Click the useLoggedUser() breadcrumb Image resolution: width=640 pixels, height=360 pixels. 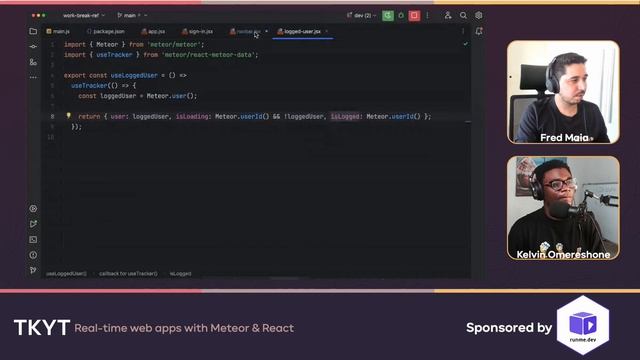click(67, 274)
